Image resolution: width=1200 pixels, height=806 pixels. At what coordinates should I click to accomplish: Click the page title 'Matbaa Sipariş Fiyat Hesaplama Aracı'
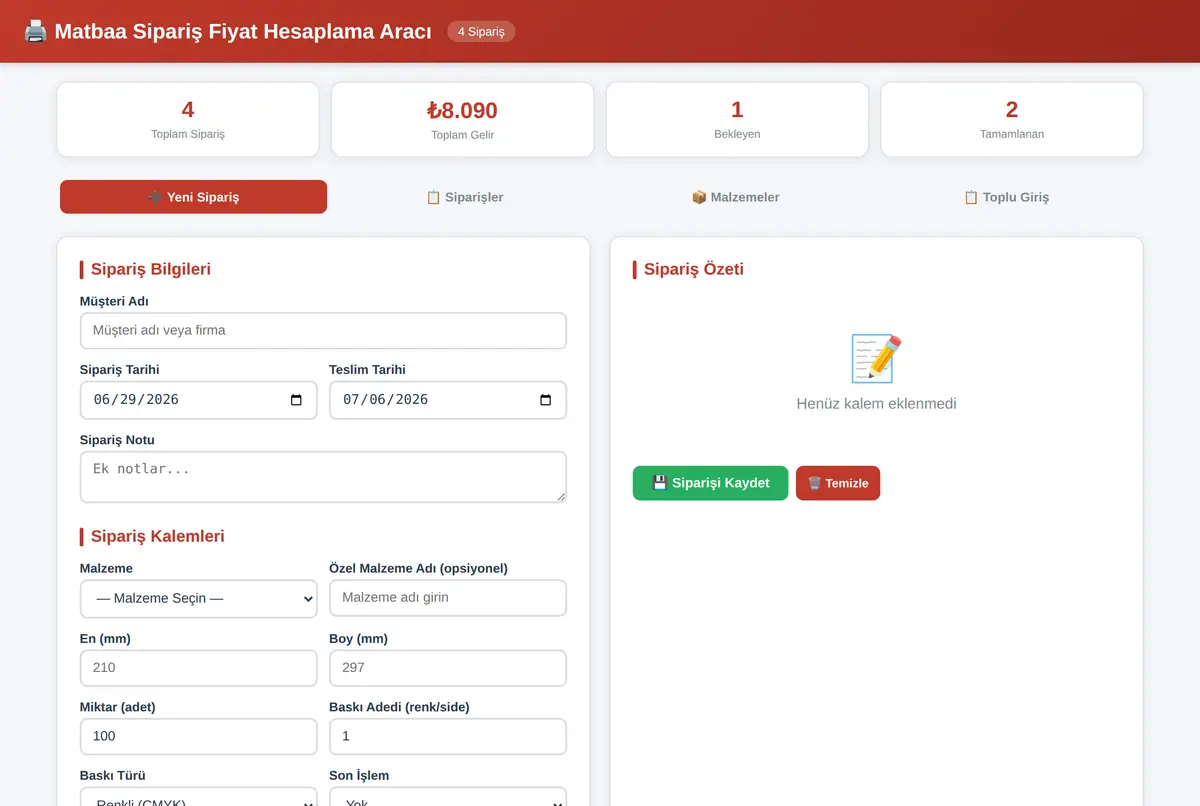coord(243,32)
